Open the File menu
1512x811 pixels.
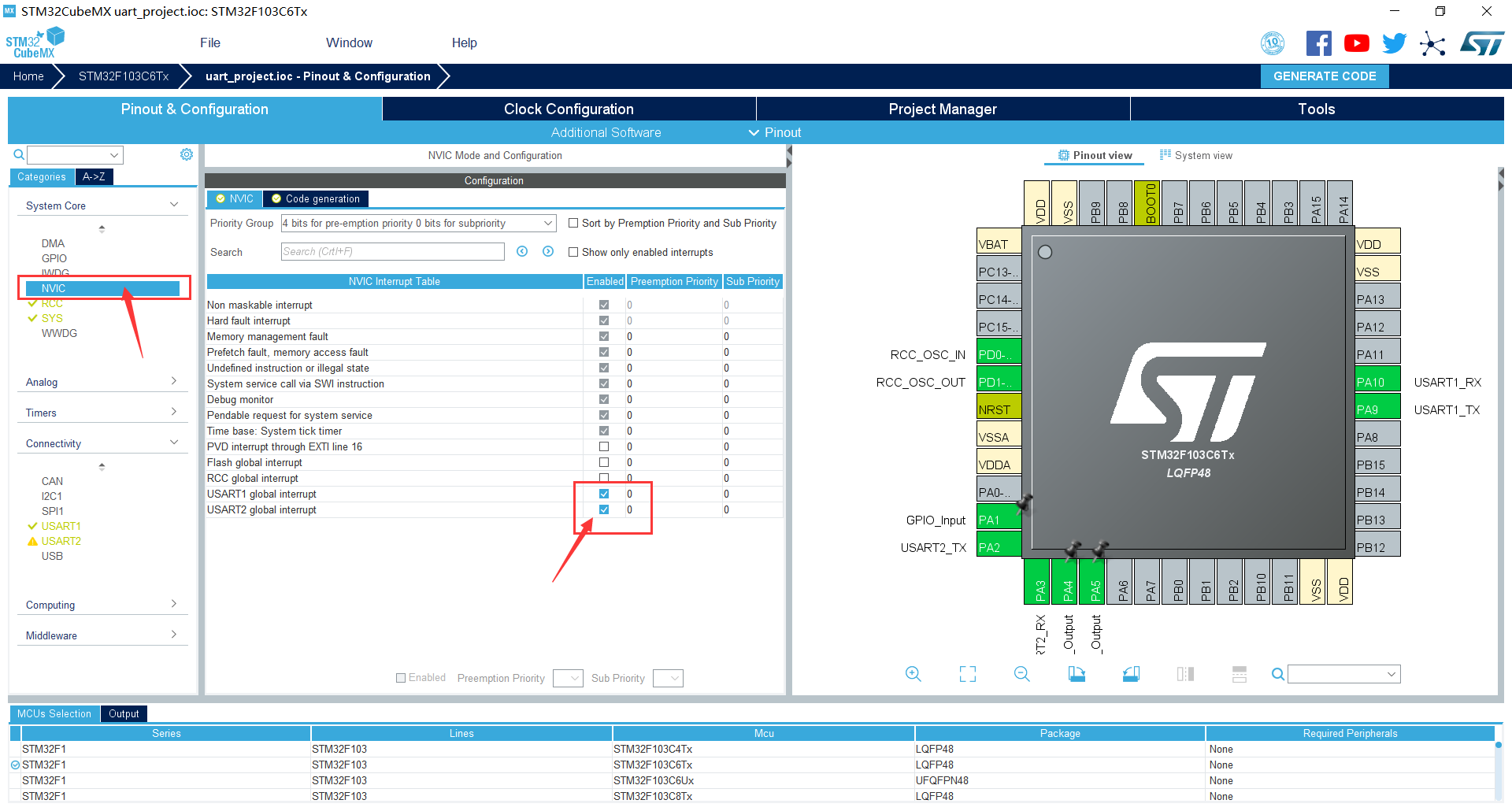[x=210, y=43]
